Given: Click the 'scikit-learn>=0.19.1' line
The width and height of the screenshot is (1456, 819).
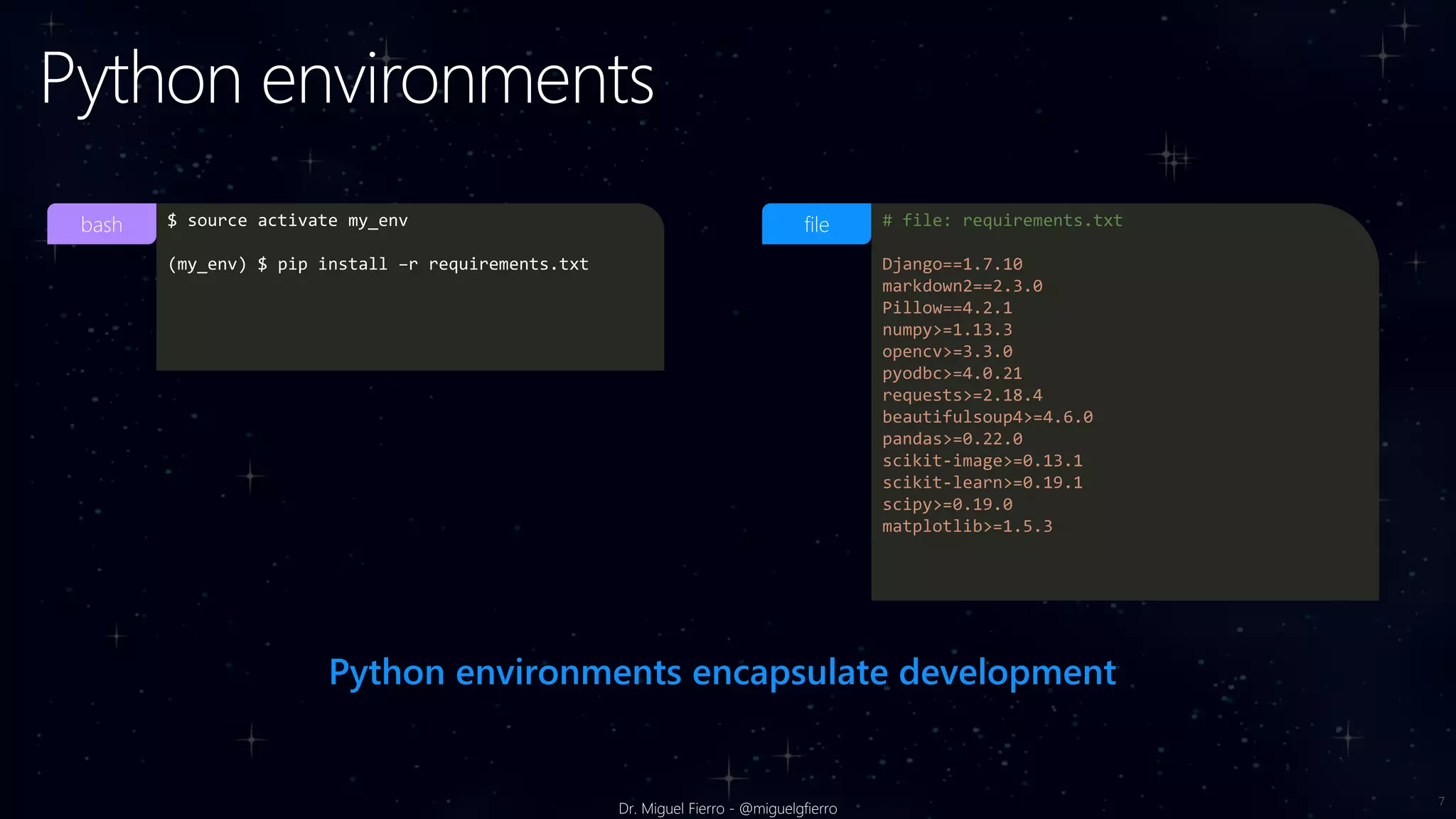Looking at the screenshot, I should 983,483.
